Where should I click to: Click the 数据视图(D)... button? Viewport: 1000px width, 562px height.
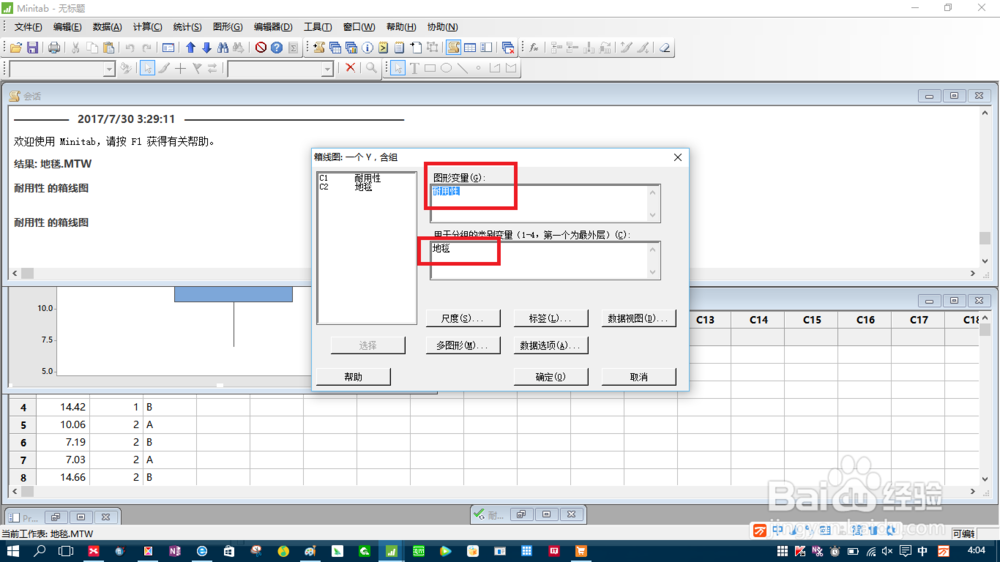(638, 318)
